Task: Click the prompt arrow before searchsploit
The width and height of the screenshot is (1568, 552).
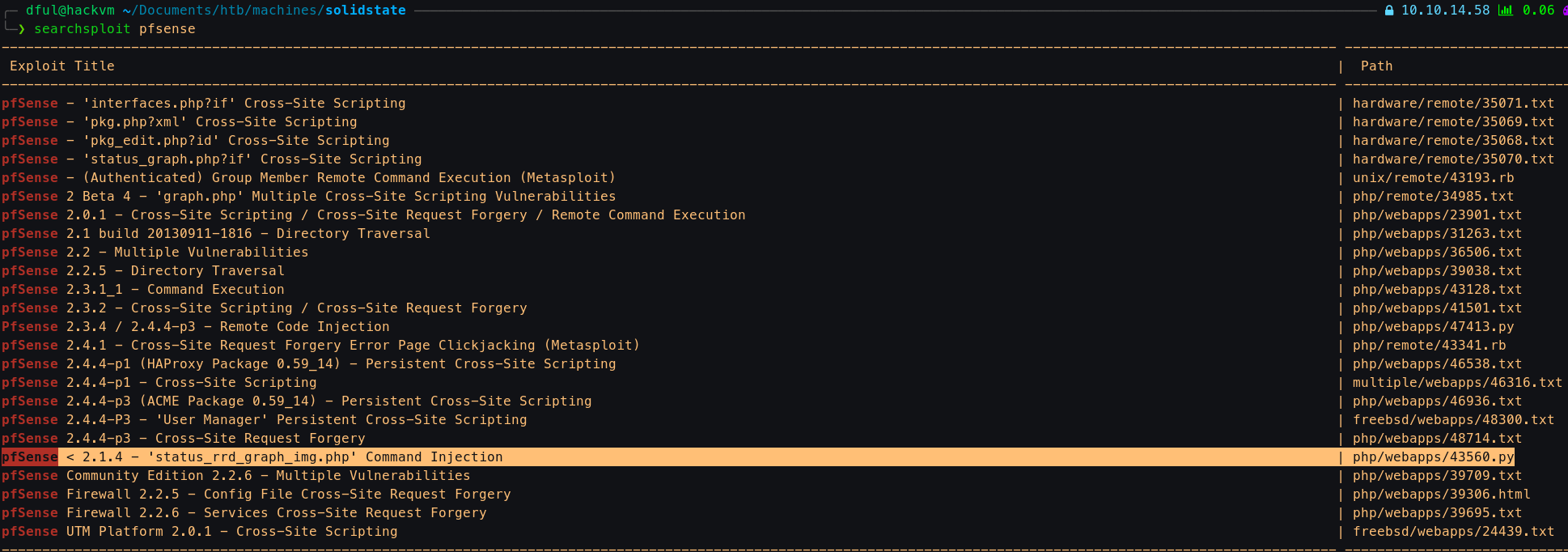Action: point(22,29)
